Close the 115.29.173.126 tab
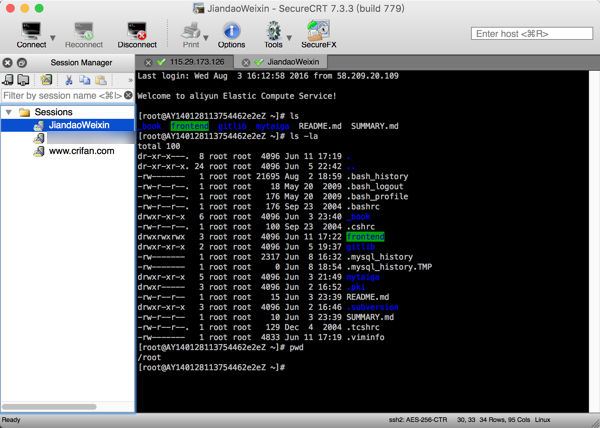 coord(148,62)
